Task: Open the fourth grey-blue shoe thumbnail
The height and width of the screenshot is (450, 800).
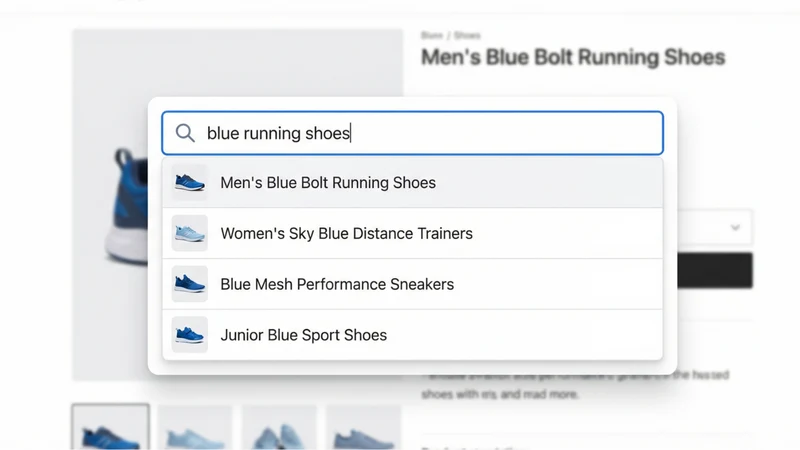Action: click(x=363, y=428)
